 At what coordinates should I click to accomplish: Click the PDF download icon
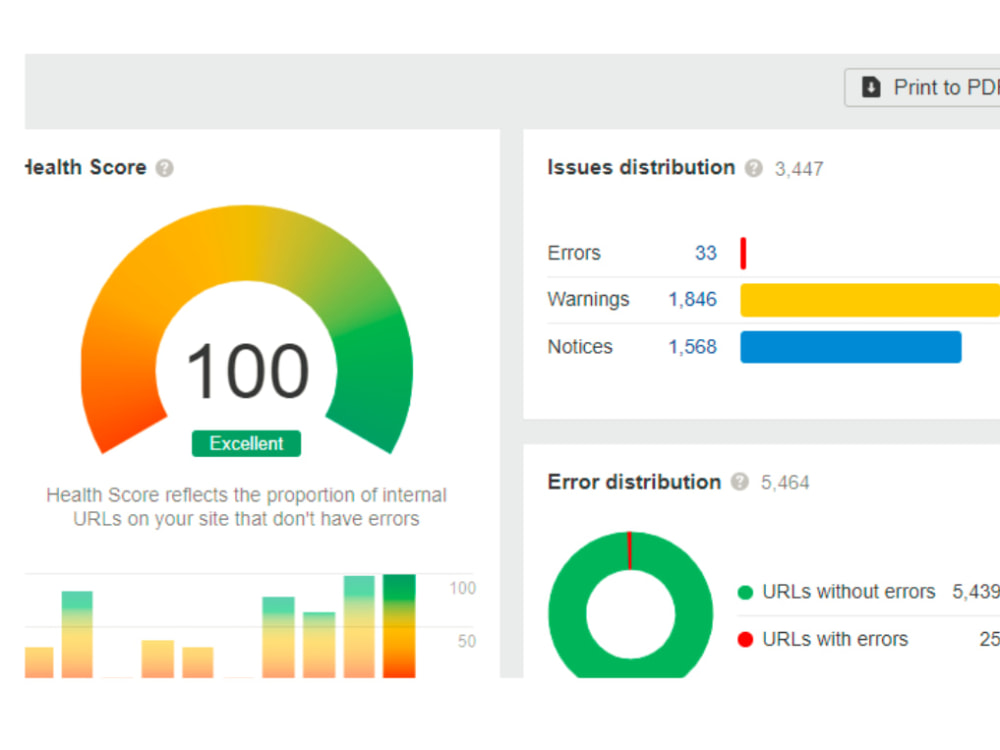pyautogui.click(x=871, y=87)
